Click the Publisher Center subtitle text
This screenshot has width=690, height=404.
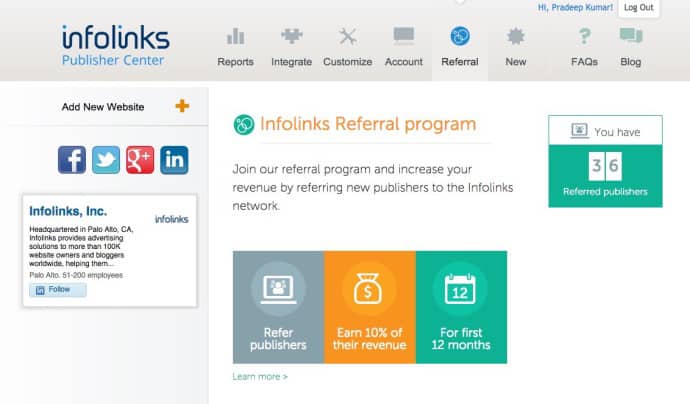[x=113, y=60]
